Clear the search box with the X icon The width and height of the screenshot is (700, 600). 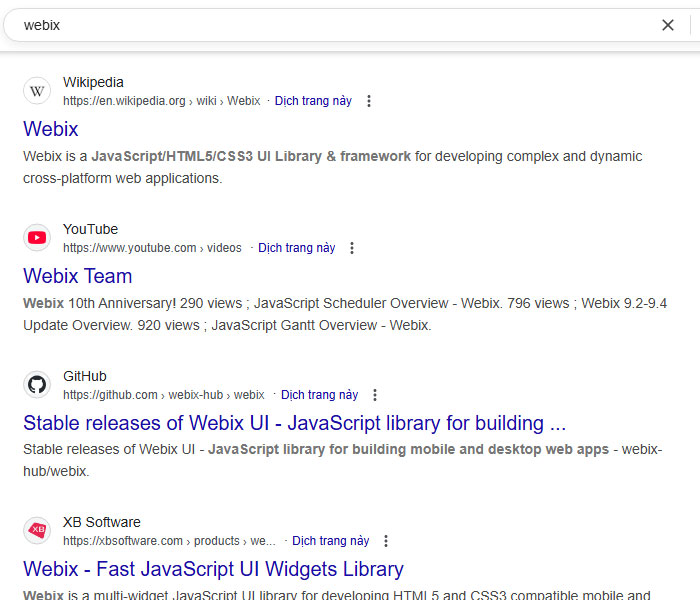coord(667,25)
